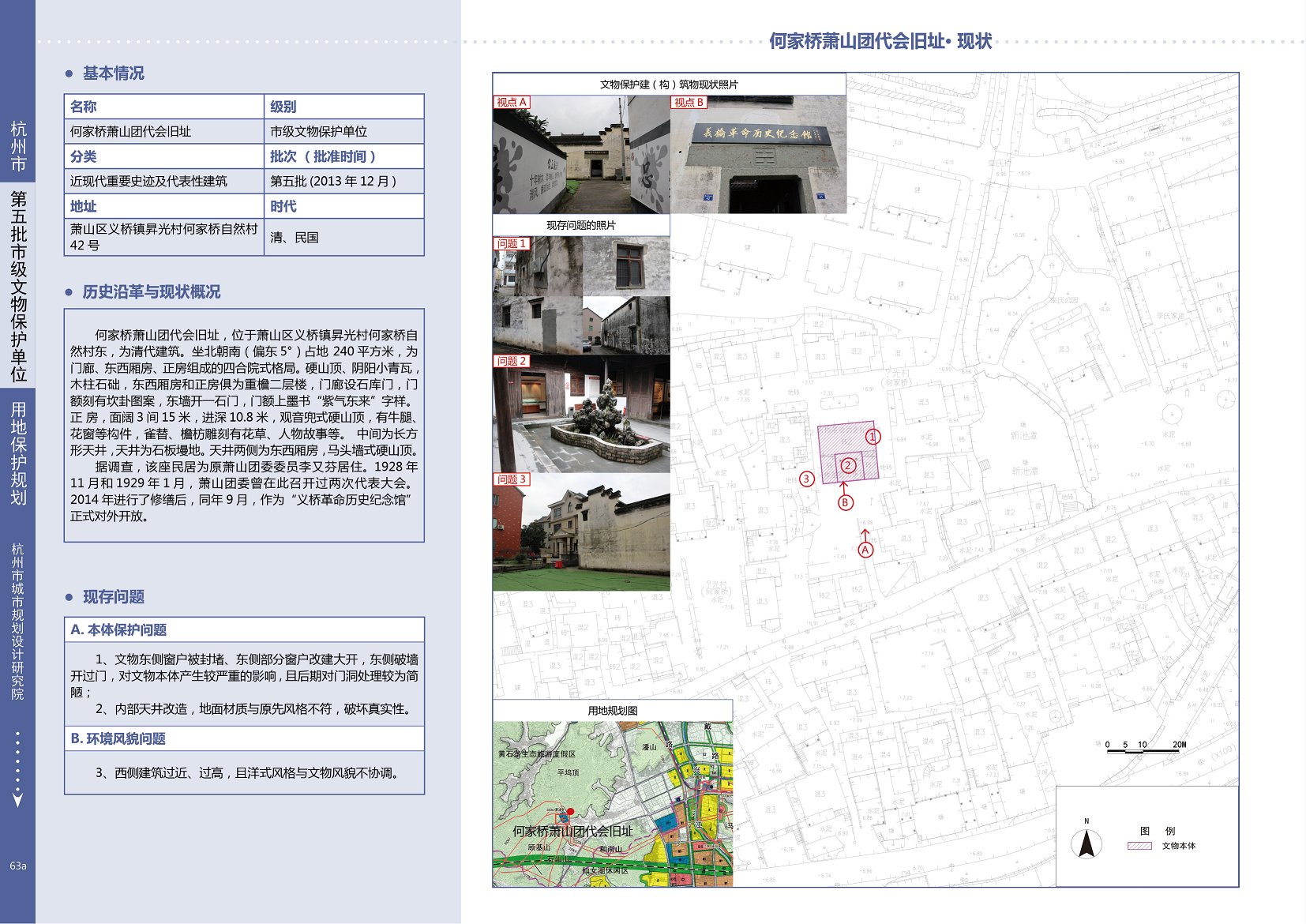Viewport: 1306px width, 924px height.
Task: Click the A. 本体保护问题 heading
Action: coord(118,630)
